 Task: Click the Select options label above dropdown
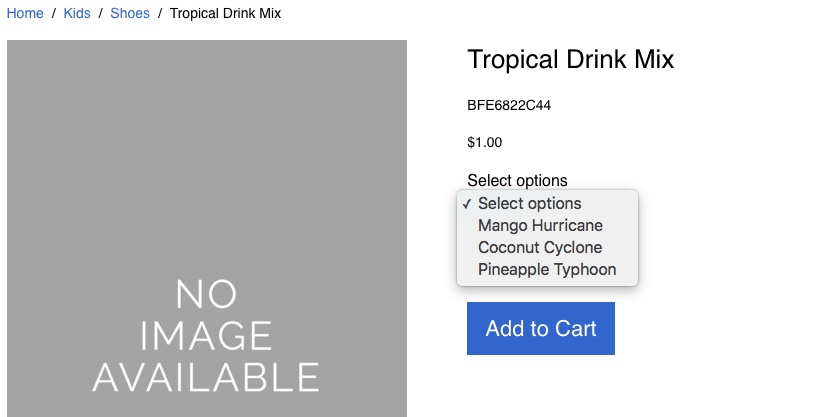pos(517,180)
